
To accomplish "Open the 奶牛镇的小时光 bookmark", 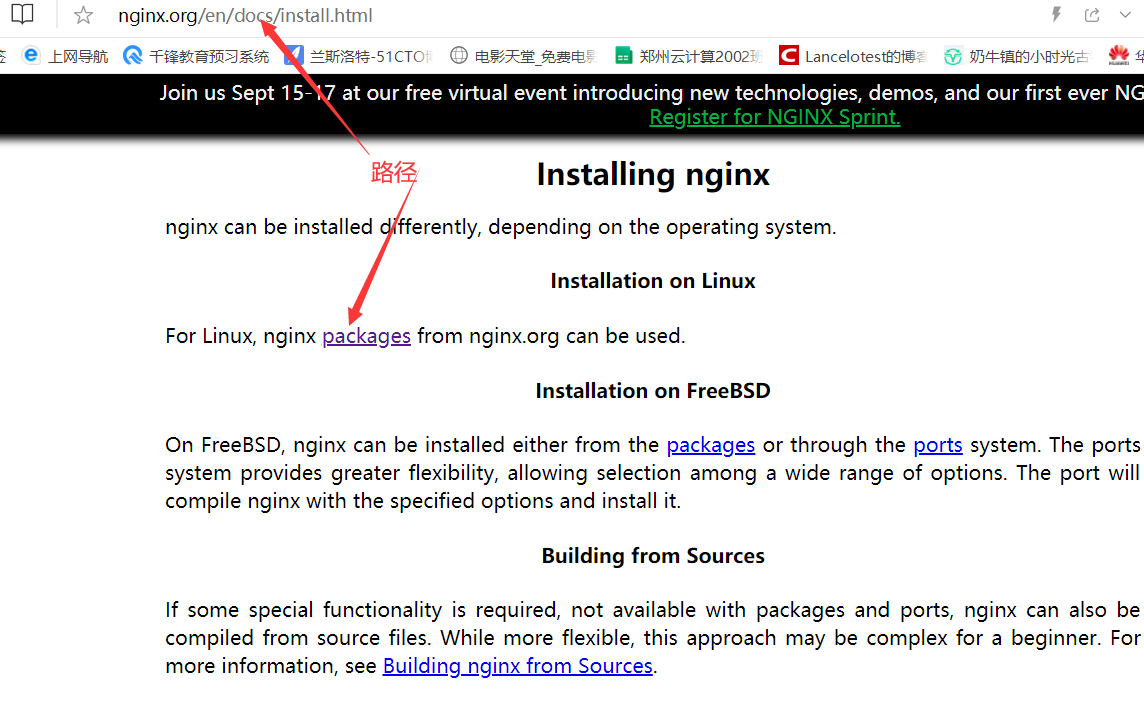I will [1017, 56].
